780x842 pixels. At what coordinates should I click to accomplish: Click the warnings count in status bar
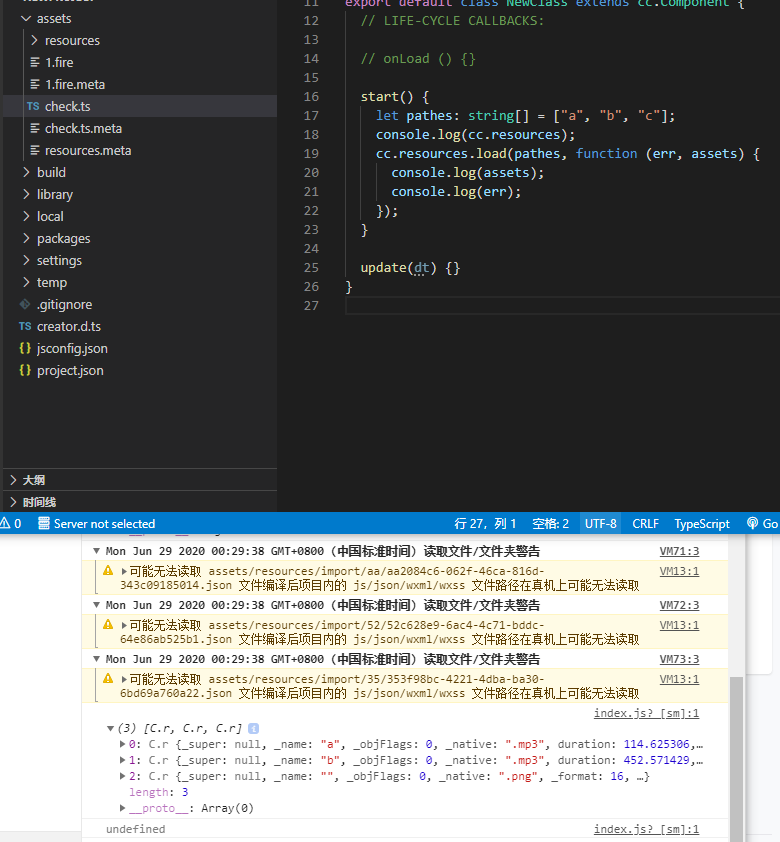tap(11, 524)
